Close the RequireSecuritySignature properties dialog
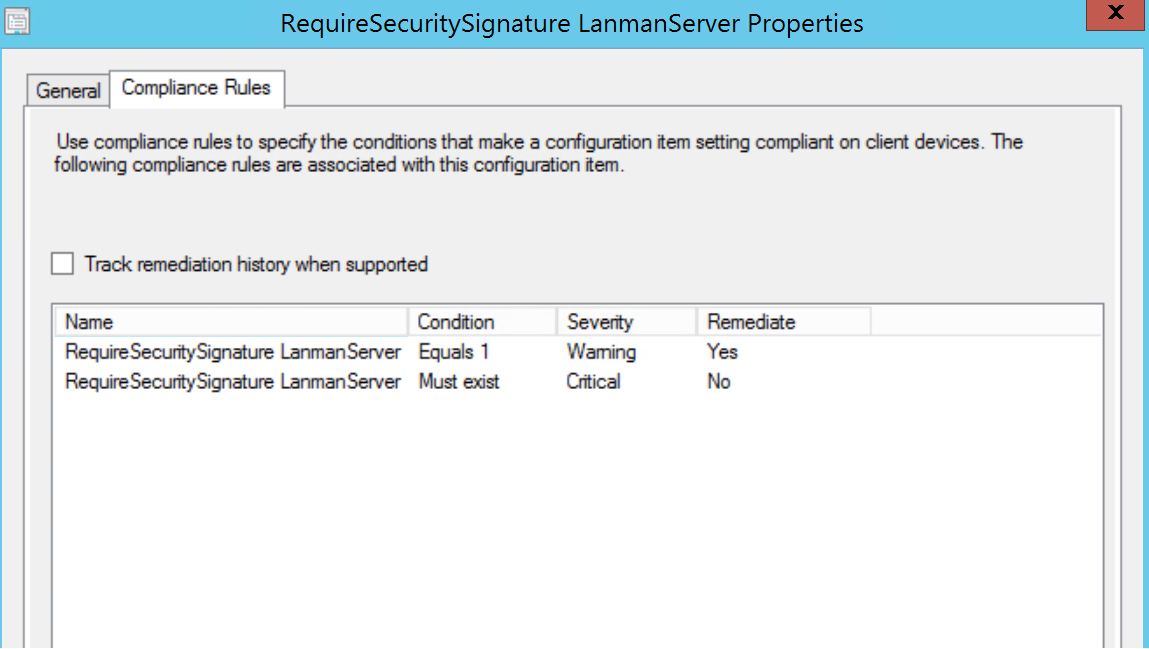1149x649 pixels. click(x=1114, y=14)
